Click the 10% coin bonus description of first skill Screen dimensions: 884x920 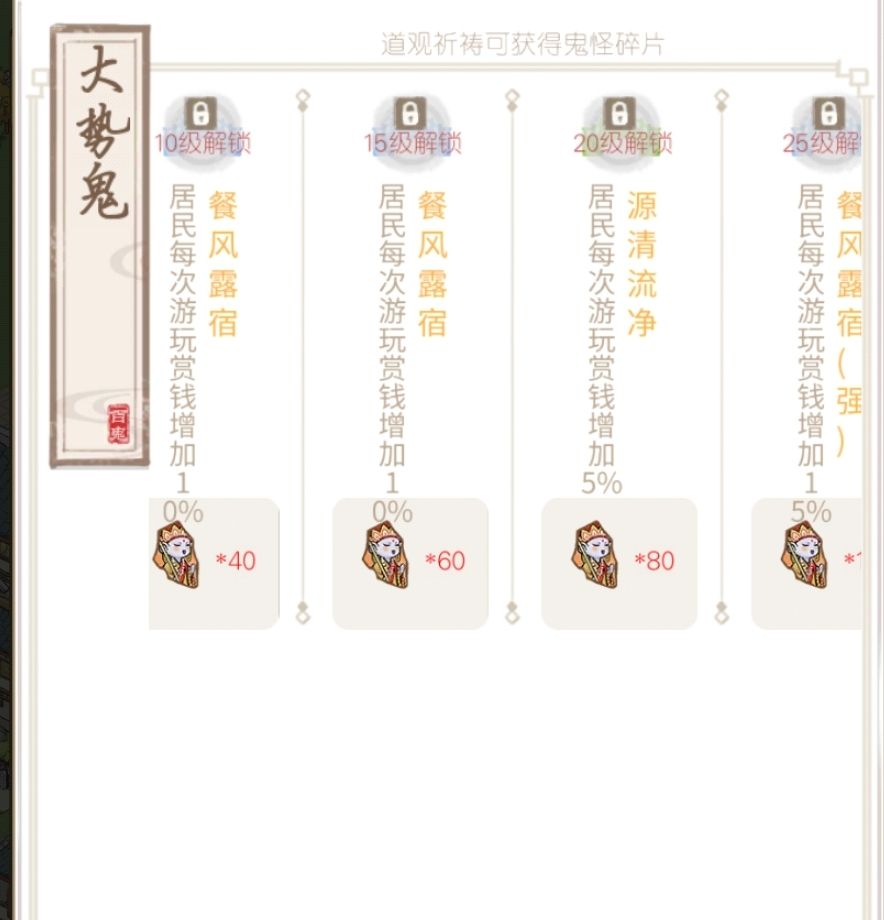(183, 354)
